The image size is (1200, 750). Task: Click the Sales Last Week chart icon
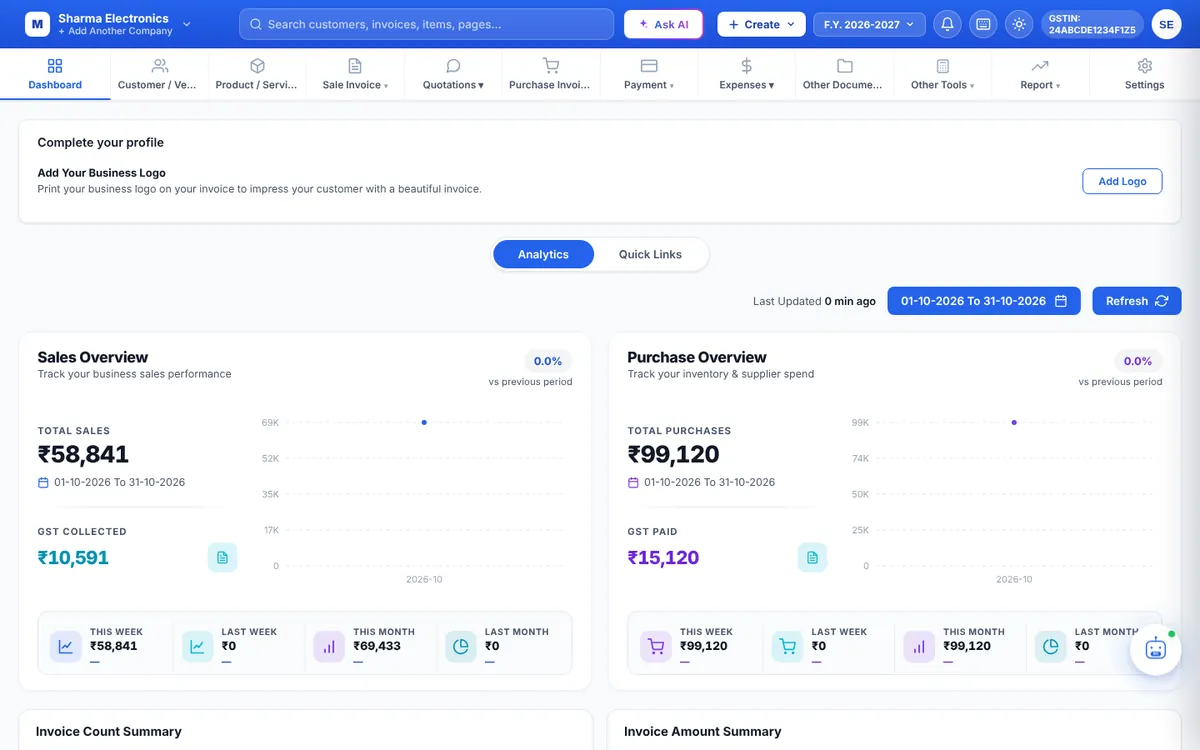pos(197,646)
